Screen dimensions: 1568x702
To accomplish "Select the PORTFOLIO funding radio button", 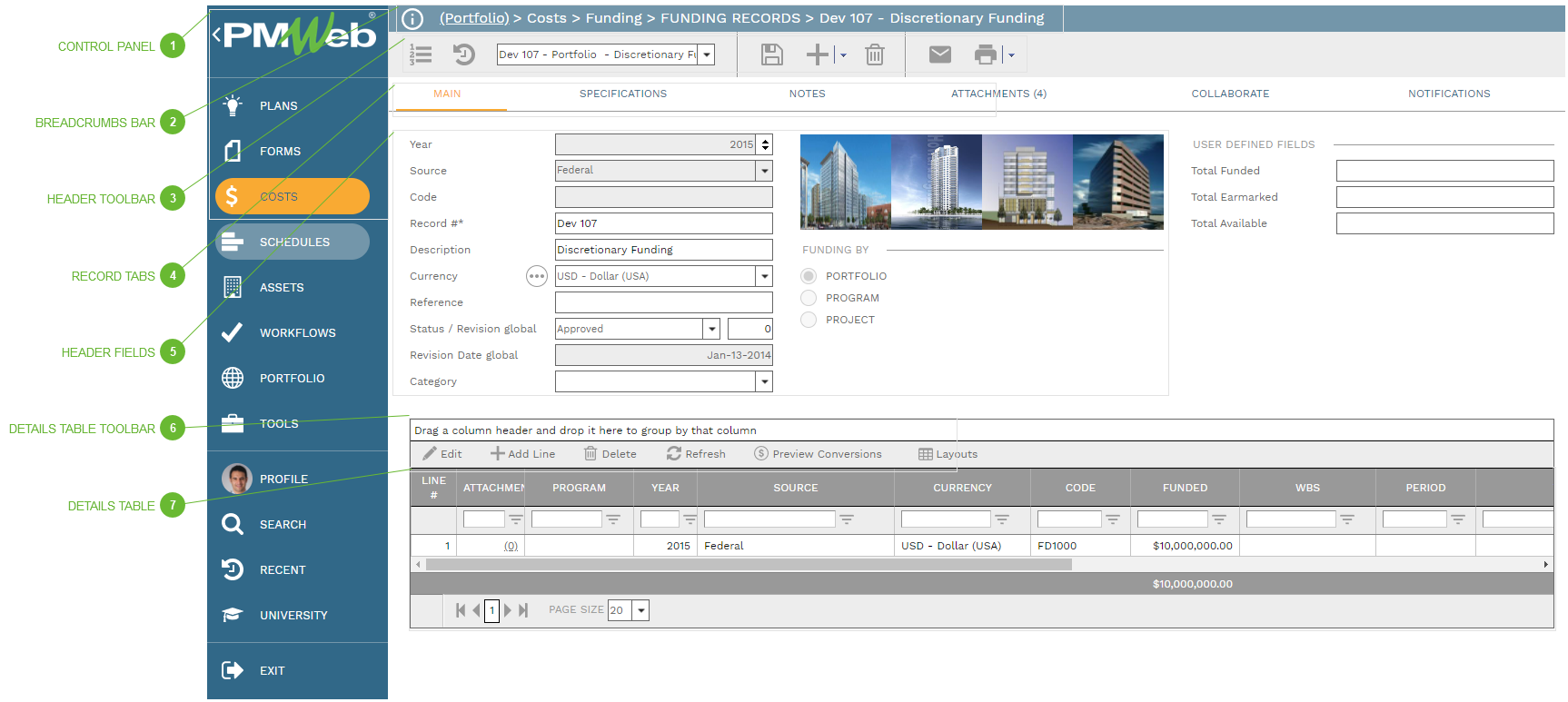I will [x=809, y=276].
